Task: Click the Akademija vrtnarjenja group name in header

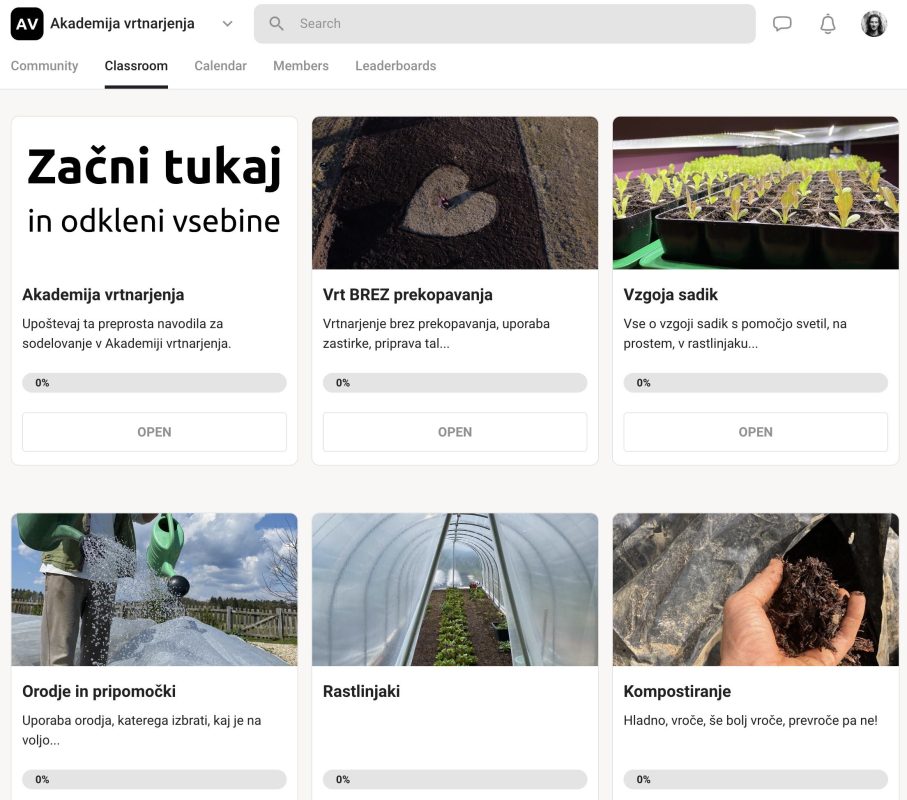Action: point(122,24)
